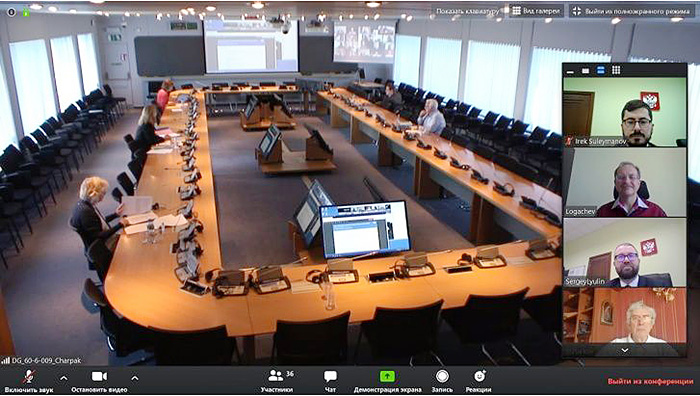
Task: Click Показать клавиатуру button
Action: 467,11
